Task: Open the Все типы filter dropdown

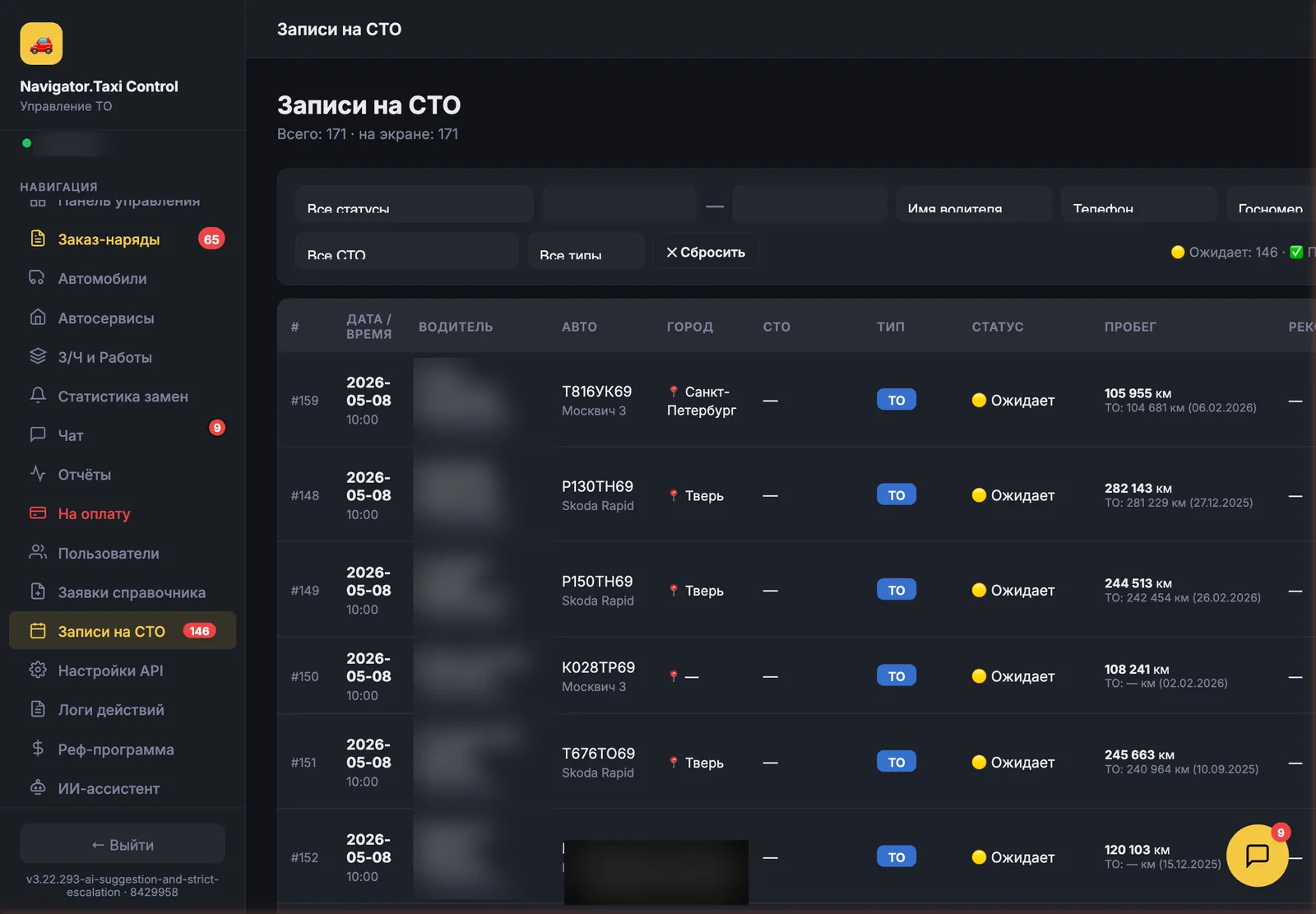Action: [x=586, y=250]
